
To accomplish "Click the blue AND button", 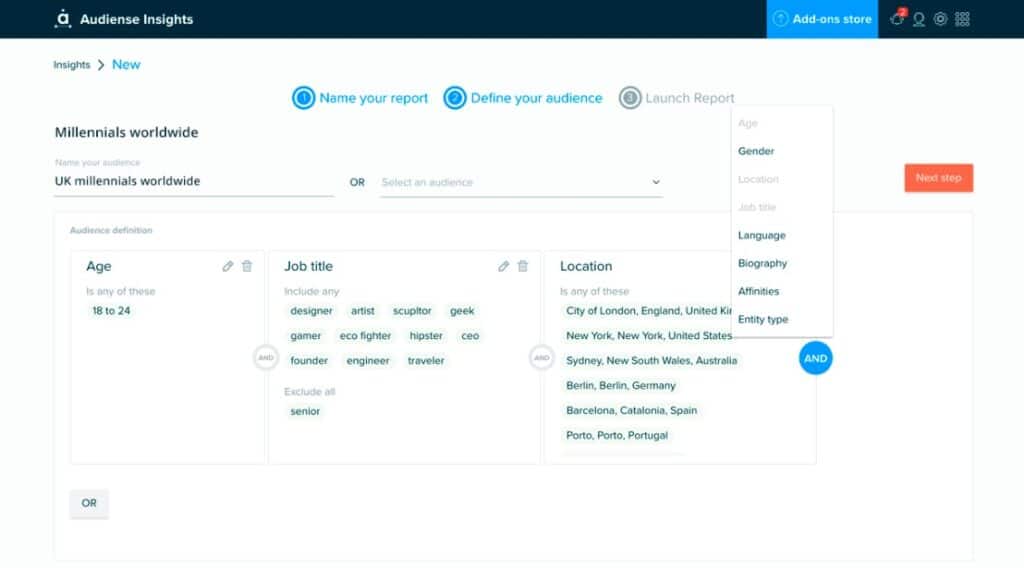I will [x=816, y=358].
